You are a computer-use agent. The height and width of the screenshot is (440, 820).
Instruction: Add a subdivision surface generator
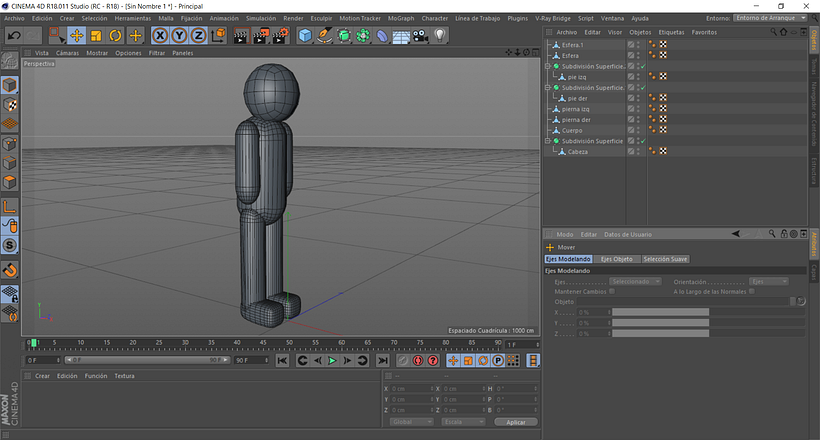click(344, 36)
